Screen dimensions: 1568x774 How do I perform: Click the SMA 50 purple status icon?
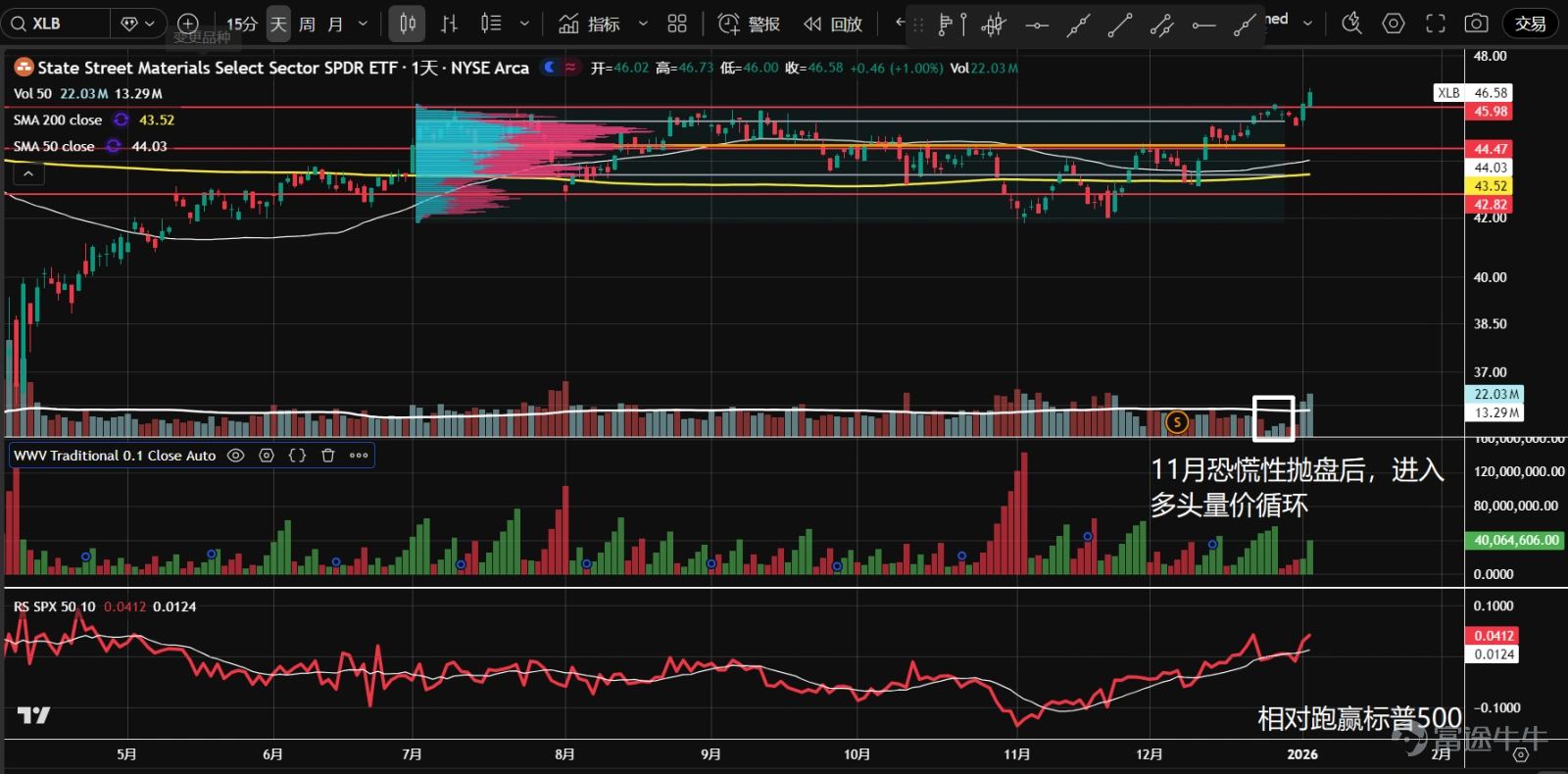(114, 146)
